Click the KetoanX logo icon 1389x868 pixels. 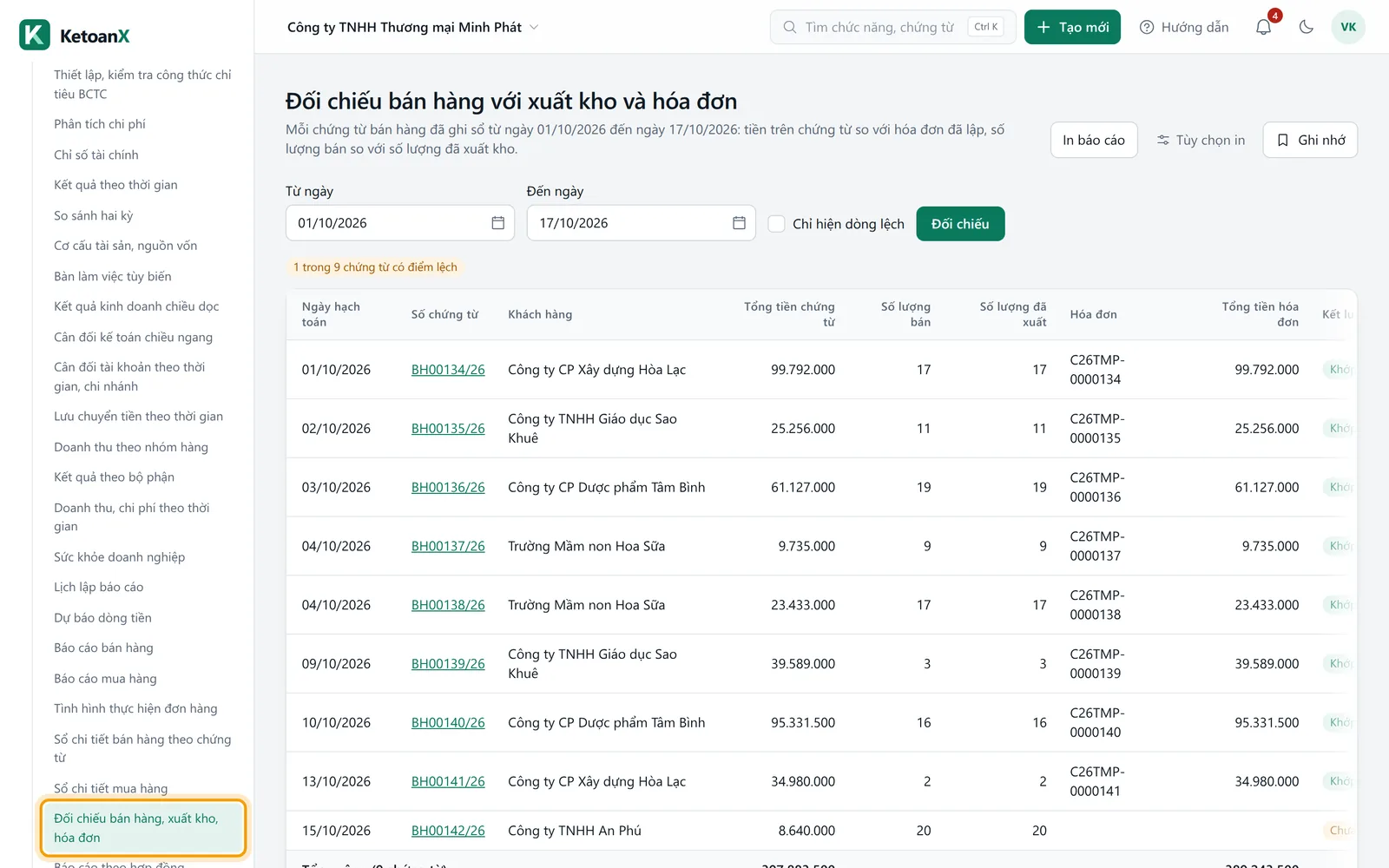[x=35, y=36]
